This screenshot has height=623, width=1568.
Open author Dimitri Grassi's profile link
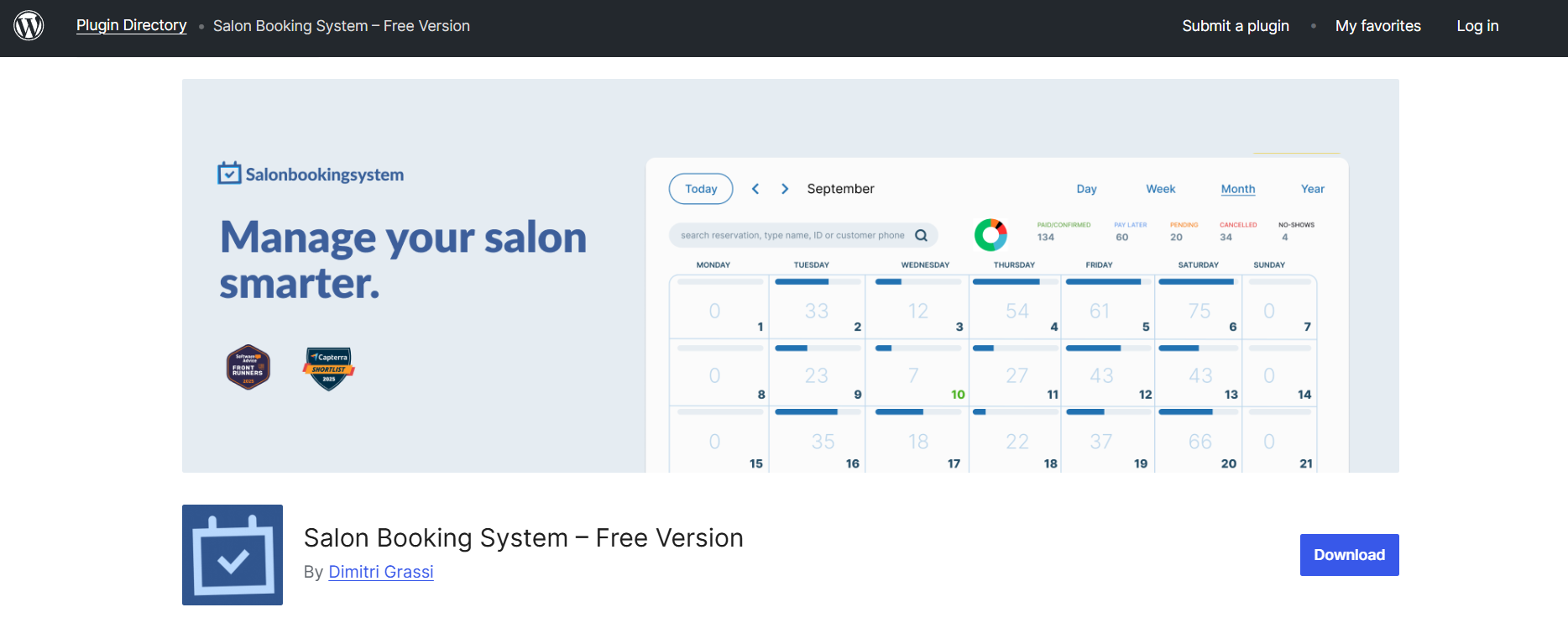coord(380,572)
